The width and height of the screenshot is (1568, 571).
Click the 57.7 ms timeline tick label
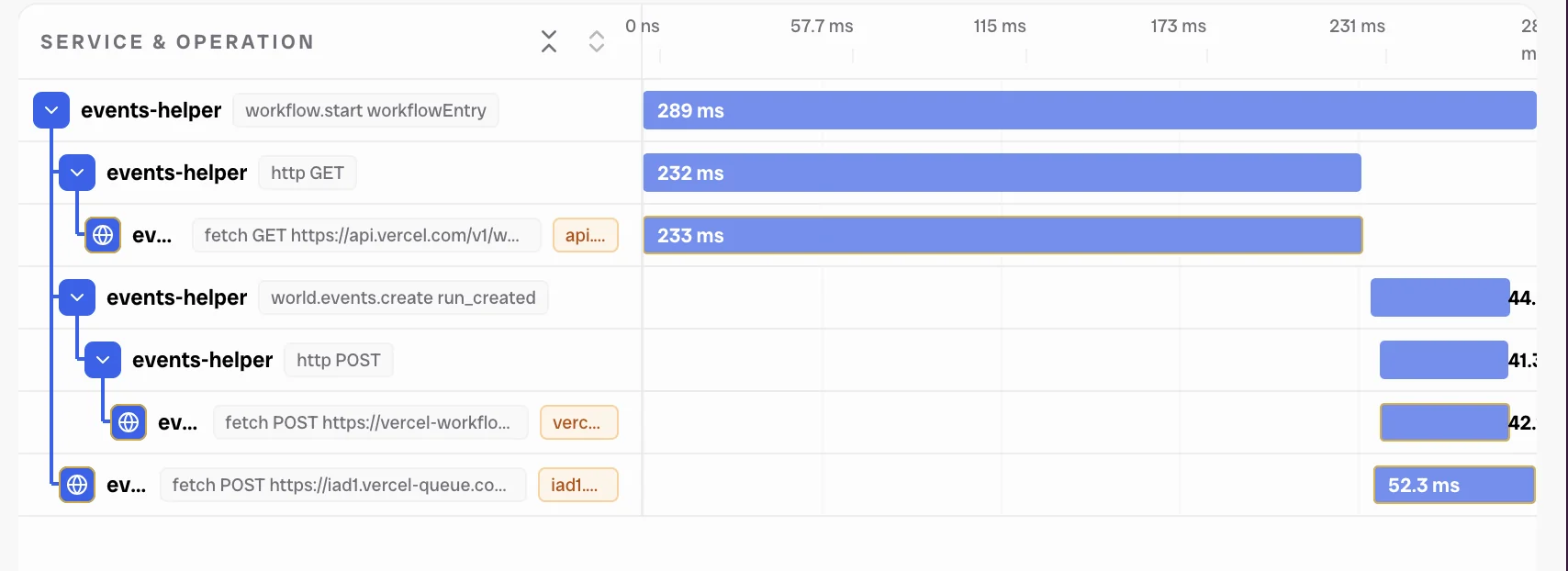822,27
